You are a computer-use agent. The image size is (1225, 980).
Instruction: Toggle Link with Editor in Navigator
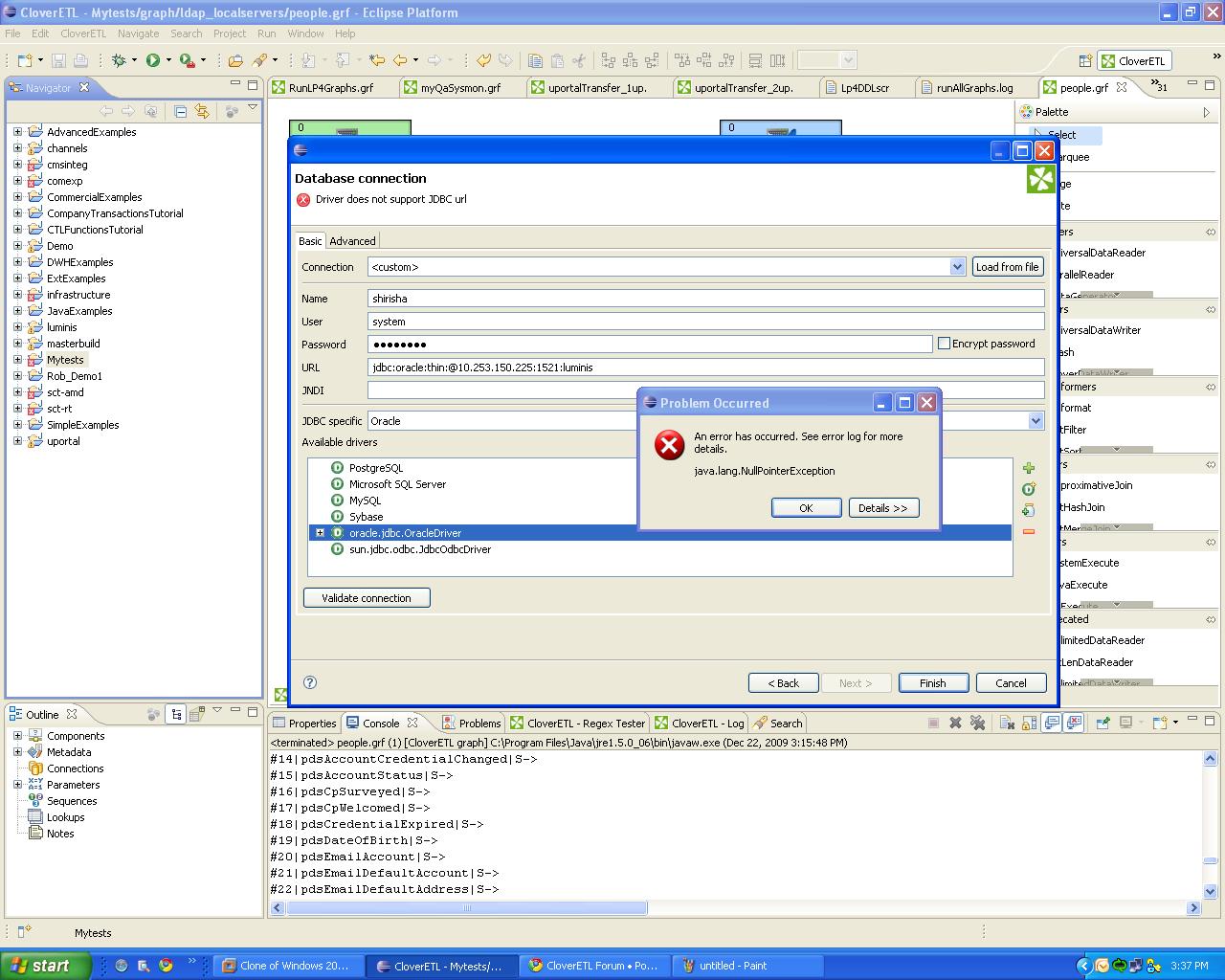[x=202, y=111]
